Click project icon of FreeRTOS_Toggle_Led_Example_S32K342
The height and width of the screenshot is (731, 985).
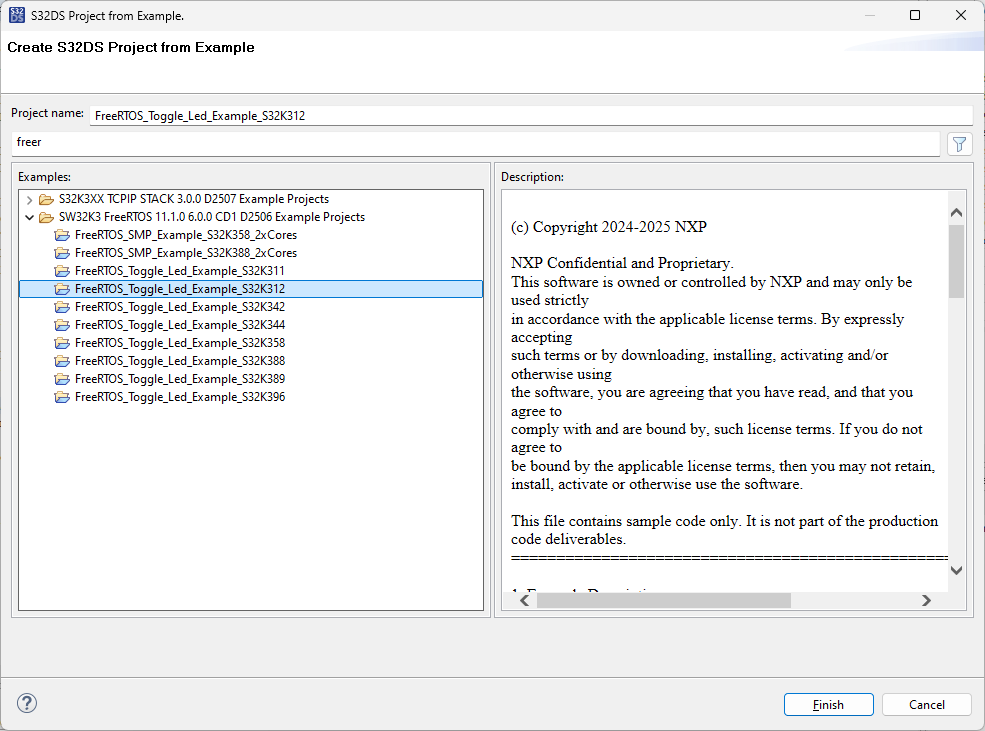[62, 307]
